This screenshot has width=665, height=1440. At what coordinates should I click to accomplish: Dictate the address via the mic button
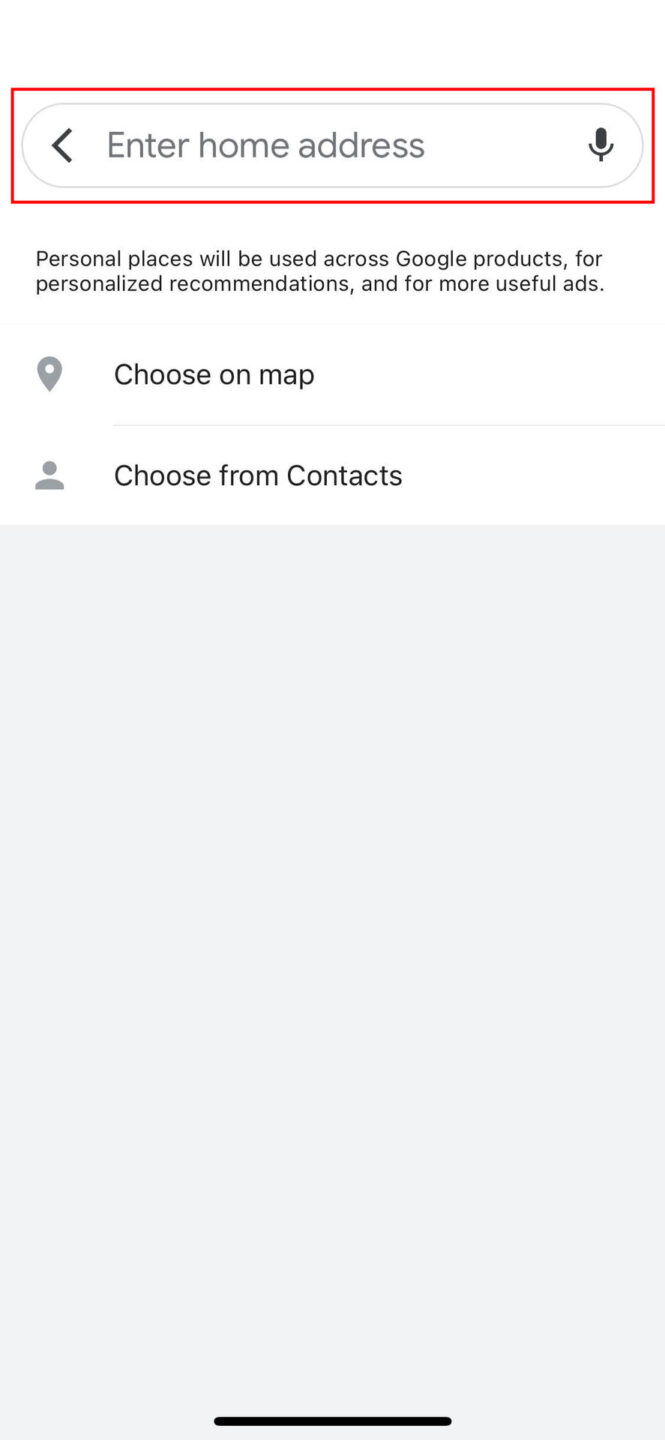click(600, 146)
